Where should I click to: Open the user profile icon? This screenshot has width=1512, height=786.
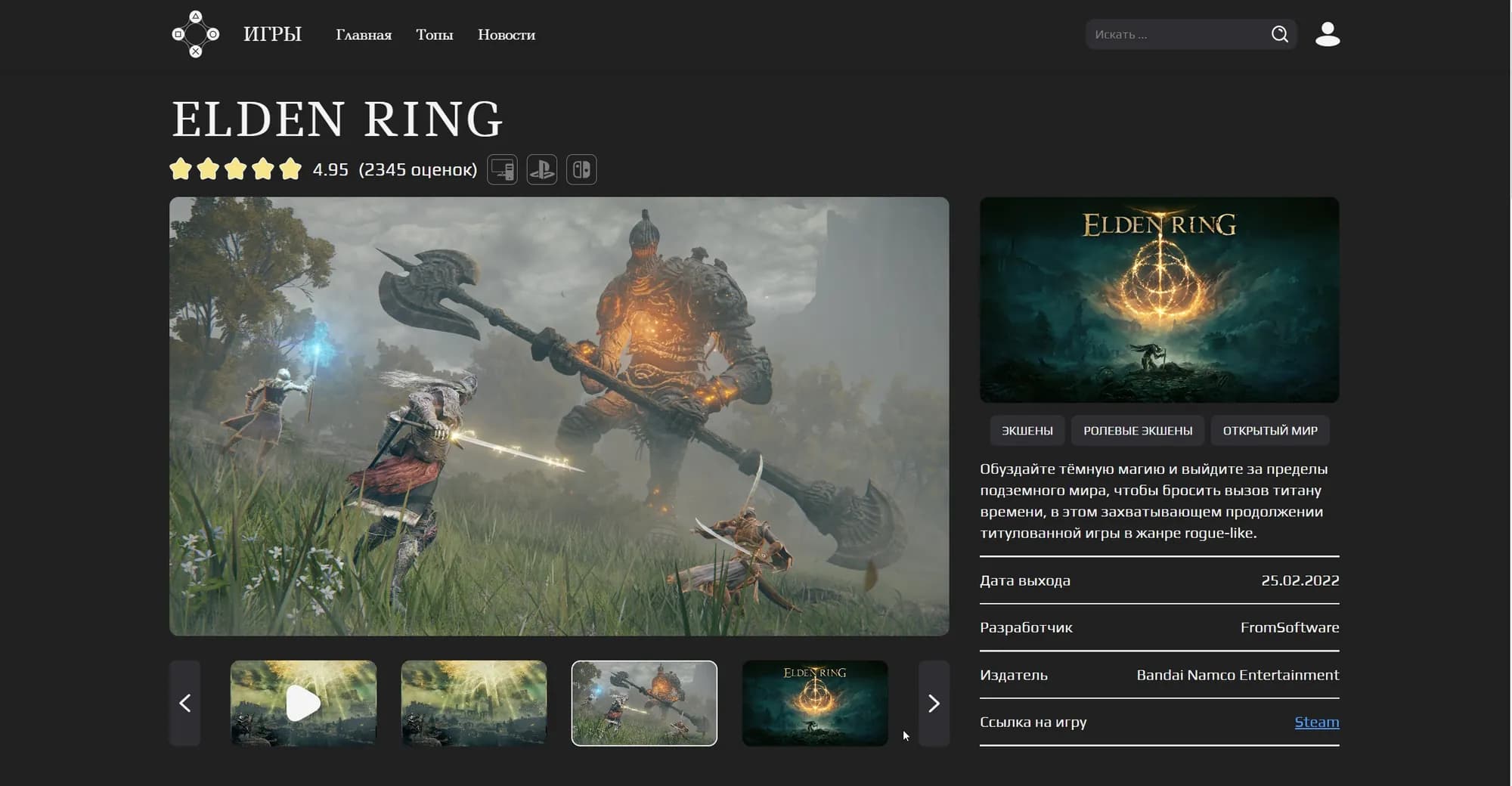click(1328, 34)
